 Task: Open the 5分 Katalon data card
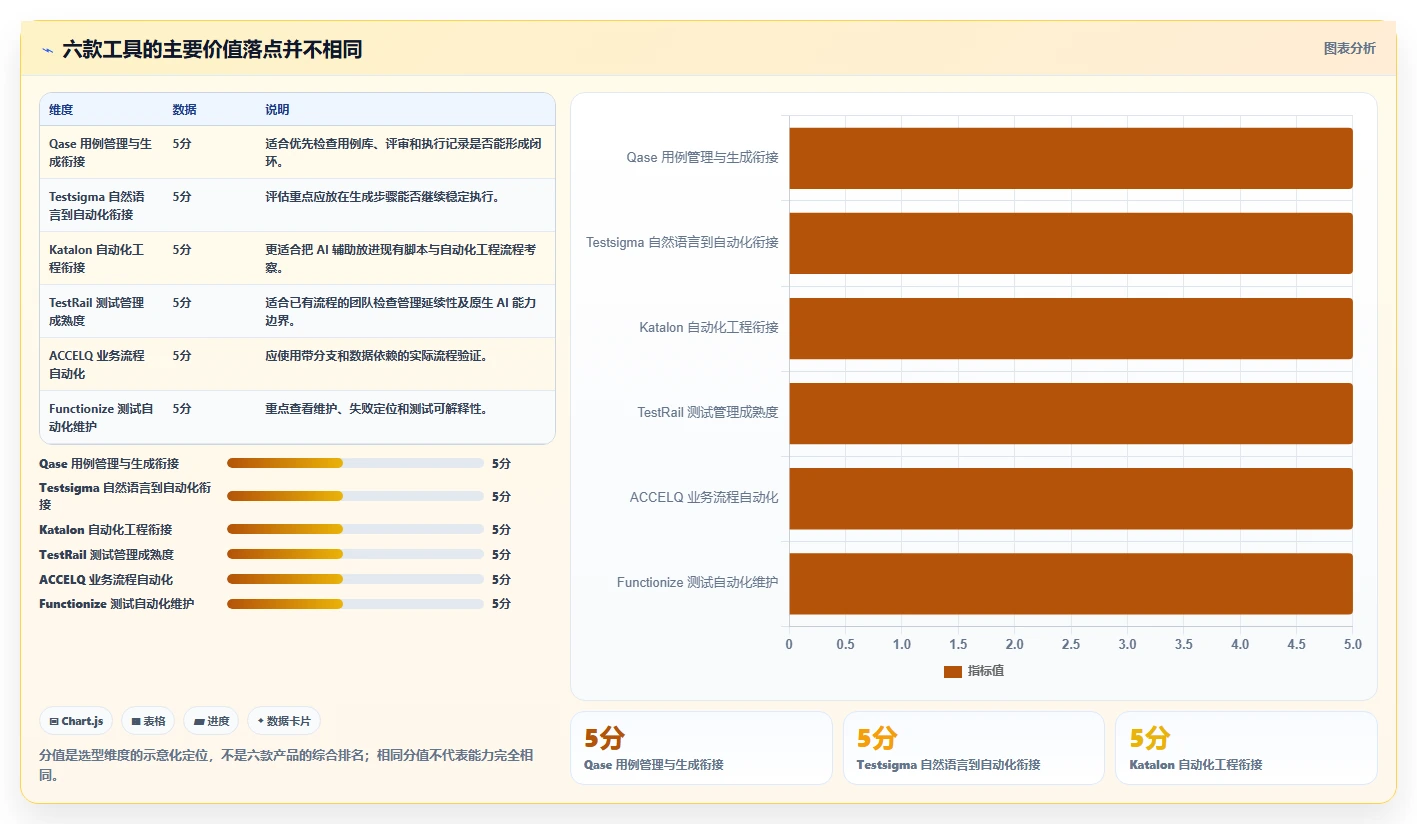(x=1246, y=748)
